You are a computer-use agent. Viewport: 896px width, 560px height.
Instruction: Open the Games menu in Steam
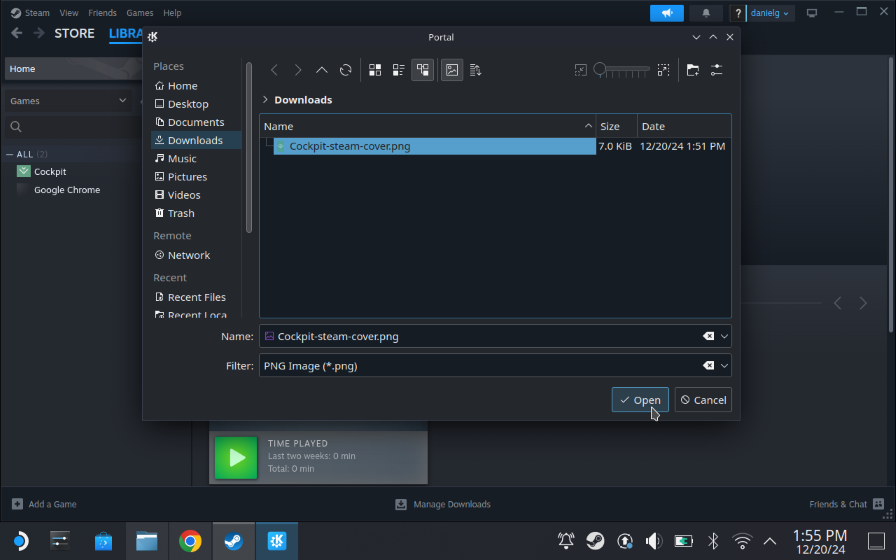[139, 13]
